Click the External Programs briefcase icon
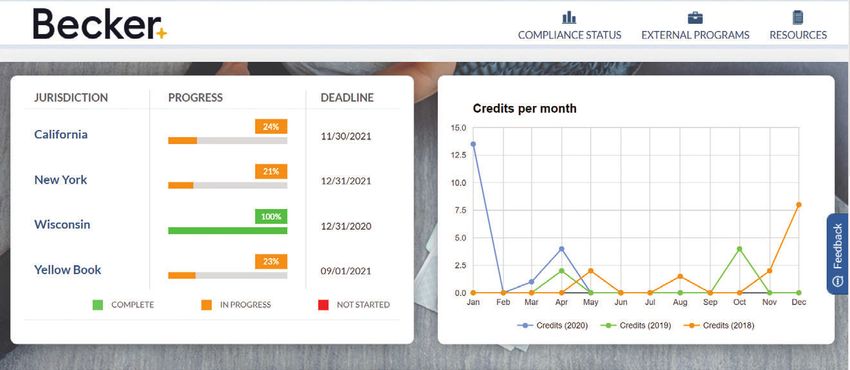The width and height of the screenshot is (850, 370). [x=695, y=17]
